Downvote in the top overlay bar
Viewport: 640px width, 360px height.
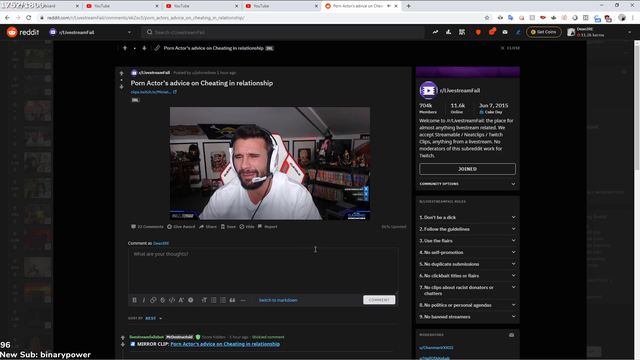click(x=144, y=48)
